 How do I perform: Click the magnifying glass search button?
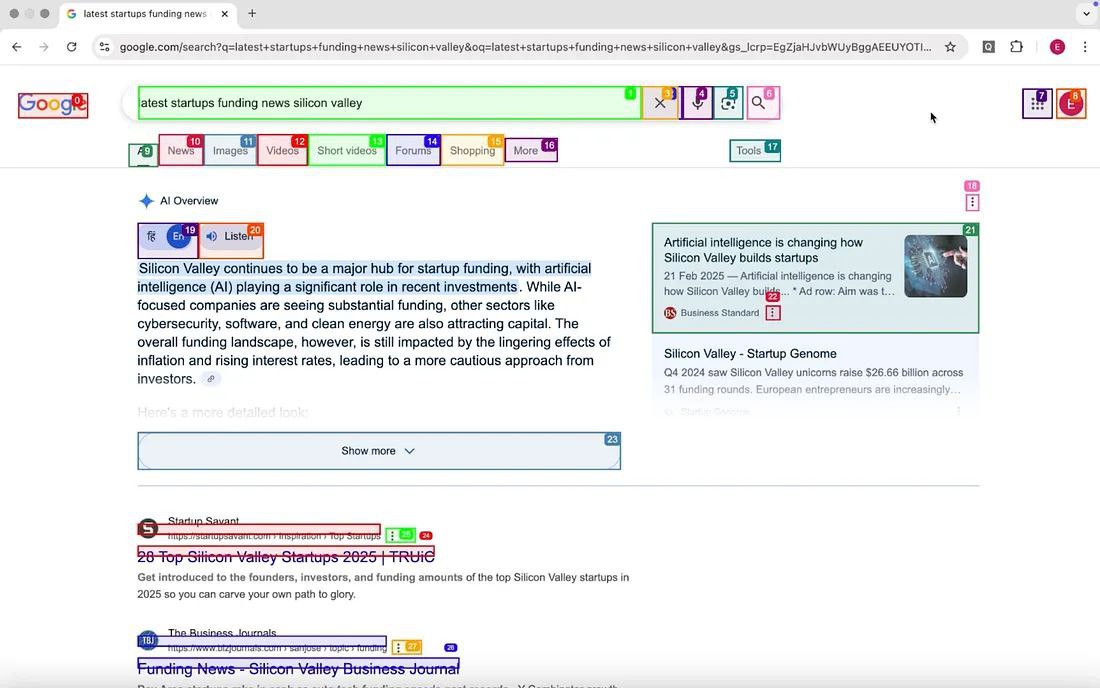click(759, 103)
